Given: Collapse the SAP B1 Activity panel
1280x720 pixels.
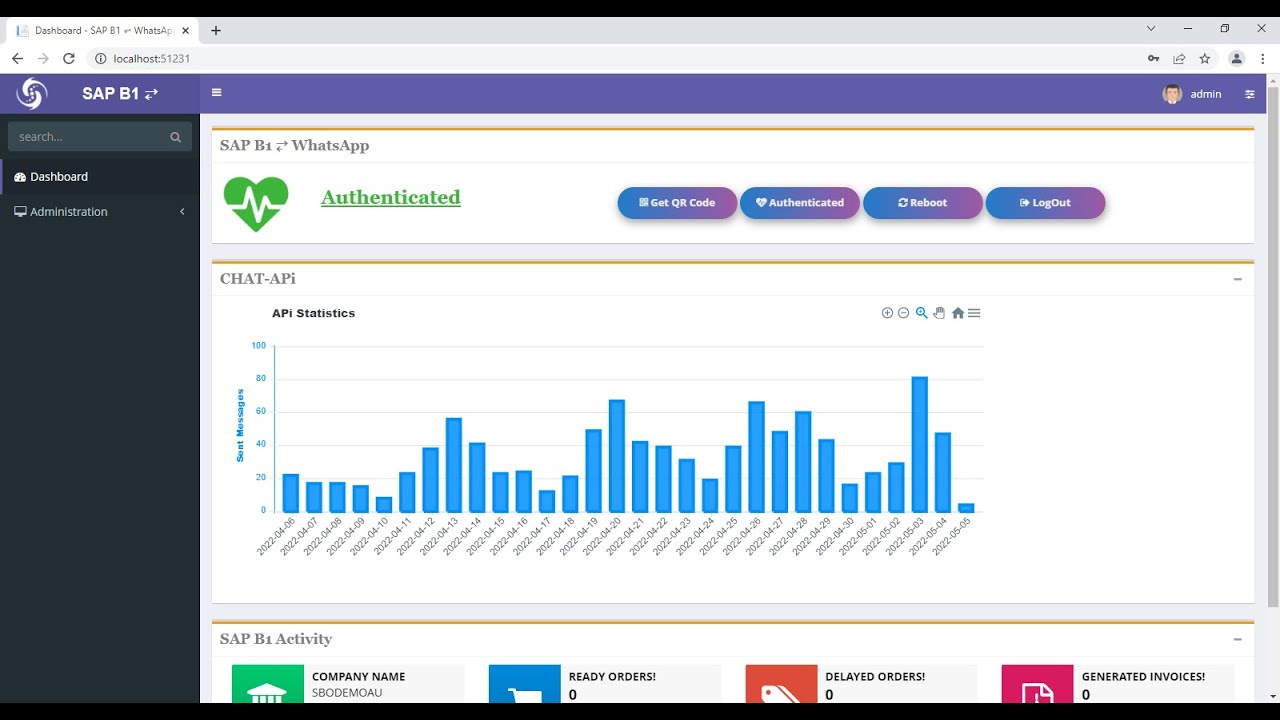Looking at the screenshot, I should [1238, 639].
